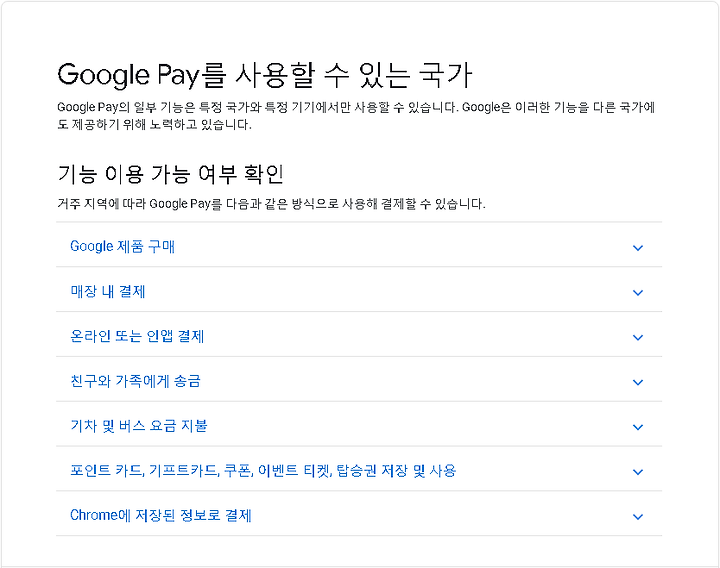Expand 'Chrome에 저장된 정보로 결제' section
Viewport: 720px width, 568px height.
tap(359, 514)
